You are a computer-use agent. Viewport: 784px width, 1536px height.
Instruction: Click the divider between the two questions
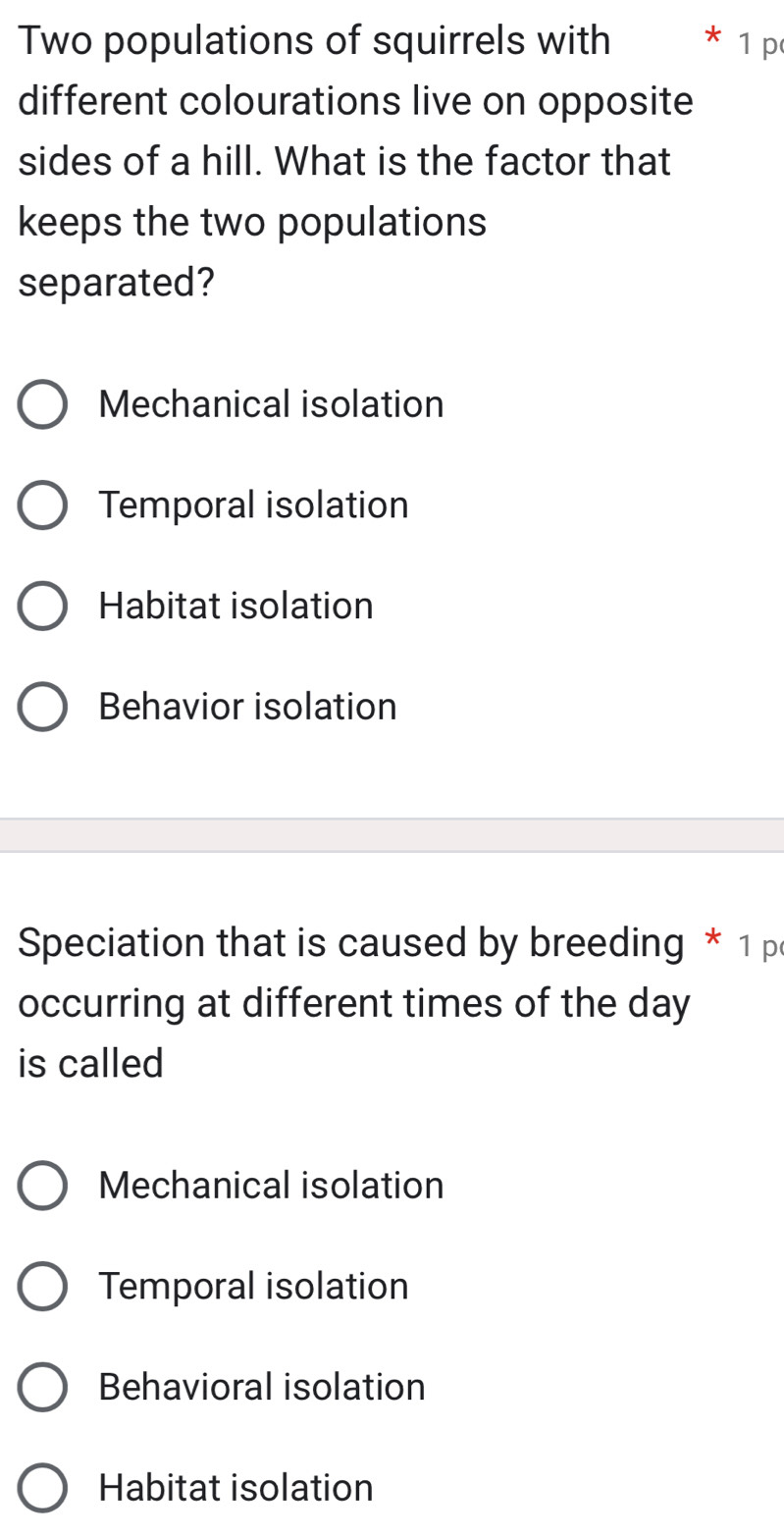(x=392, y=833)
